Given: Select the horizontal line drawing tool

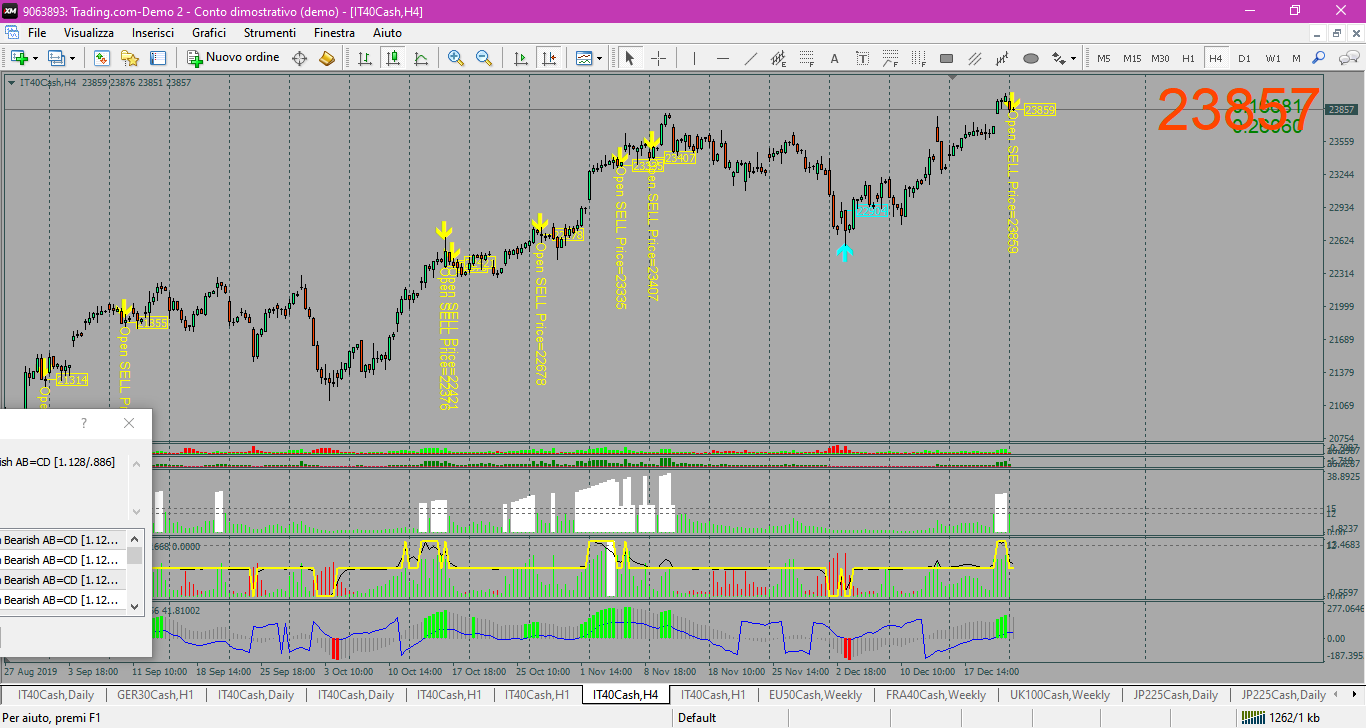Looking at the screenshot, I should click(723, 58).
